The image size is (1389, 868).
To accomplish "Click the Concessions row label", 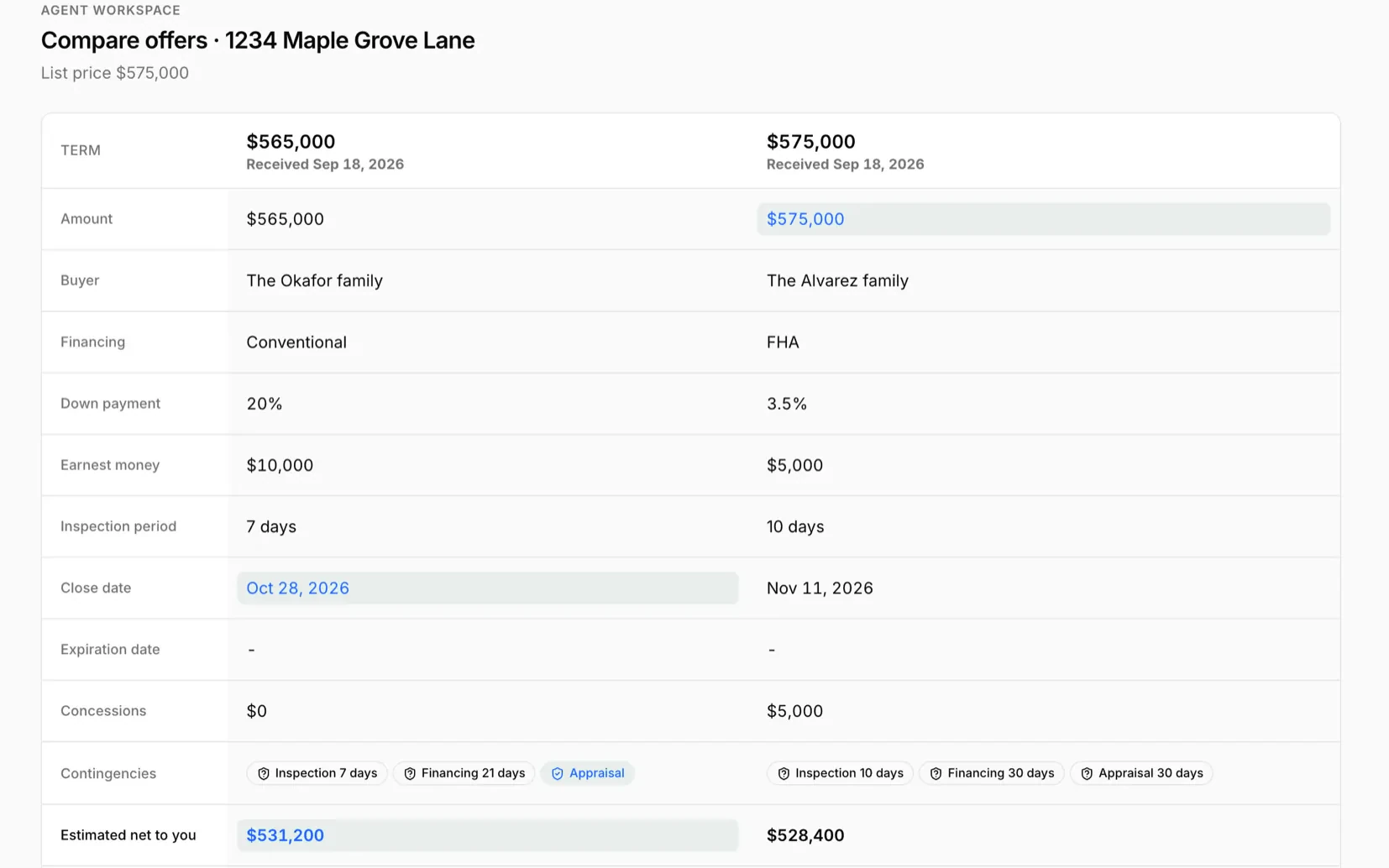I will [x=103, y=711].
